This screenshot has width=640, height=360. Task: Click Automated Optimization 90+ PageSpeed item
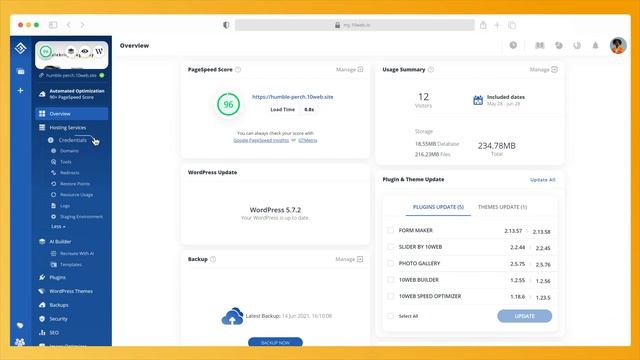click(72, 94)
